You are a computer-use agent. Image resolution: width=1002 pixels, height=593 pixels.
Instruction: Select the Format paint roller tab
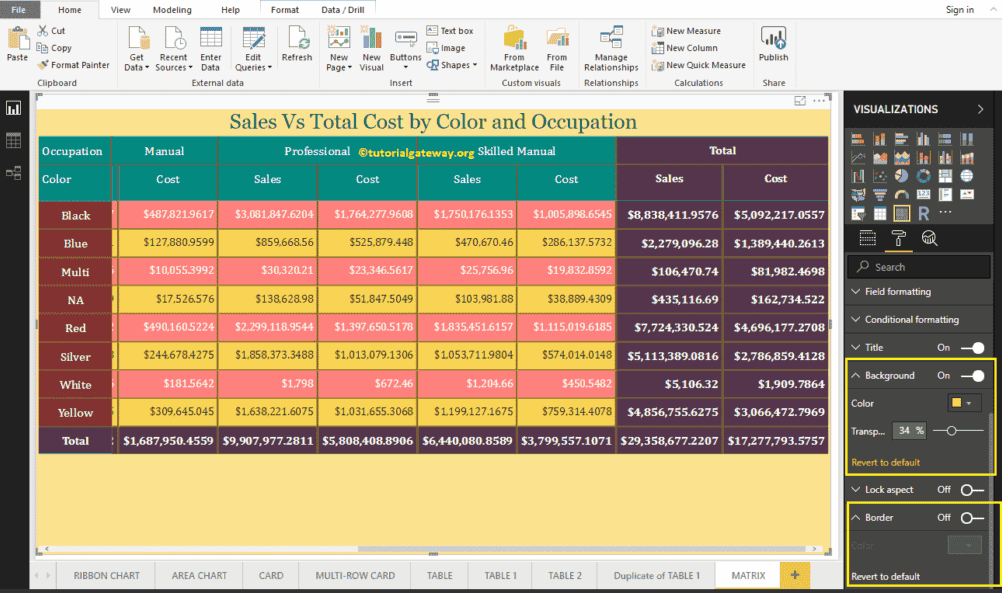[x=898, y=238]
